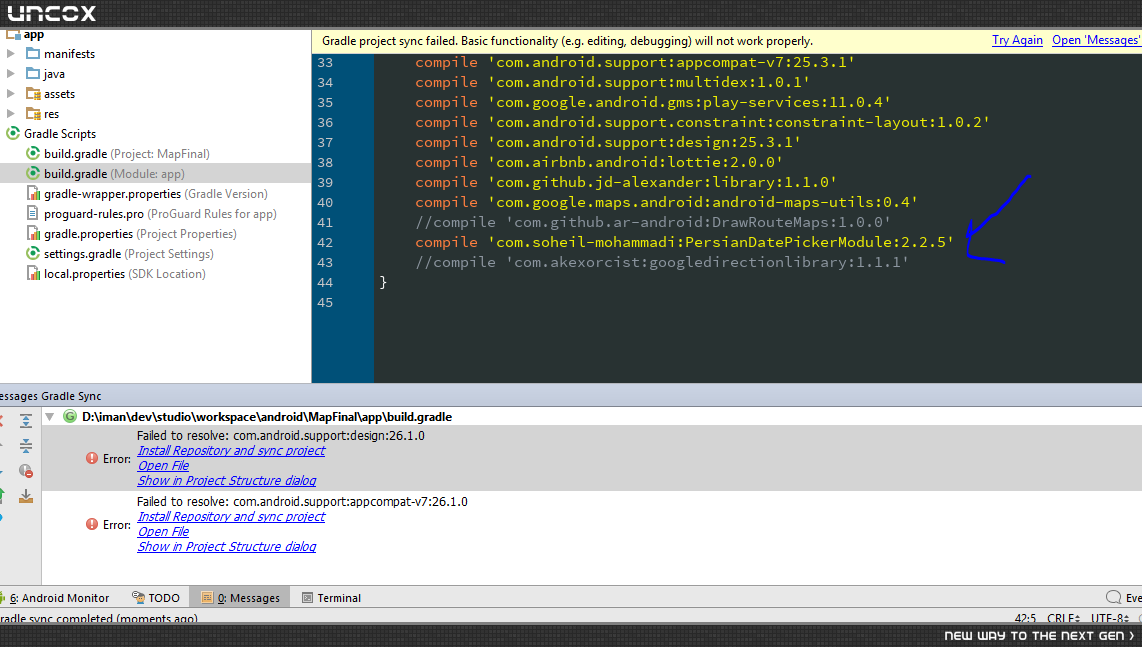
Task: Click the android-maps-utils:0.4 dependency line
Action: pos(666,203)
